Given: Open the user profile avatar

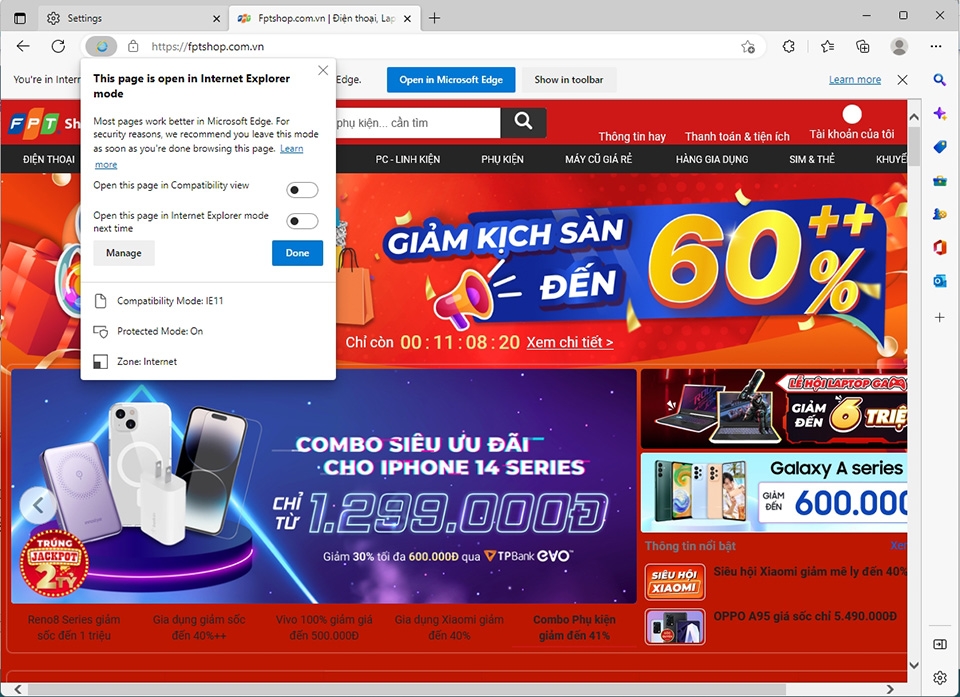Looking at the screenshot, I should tap(899, 47).
